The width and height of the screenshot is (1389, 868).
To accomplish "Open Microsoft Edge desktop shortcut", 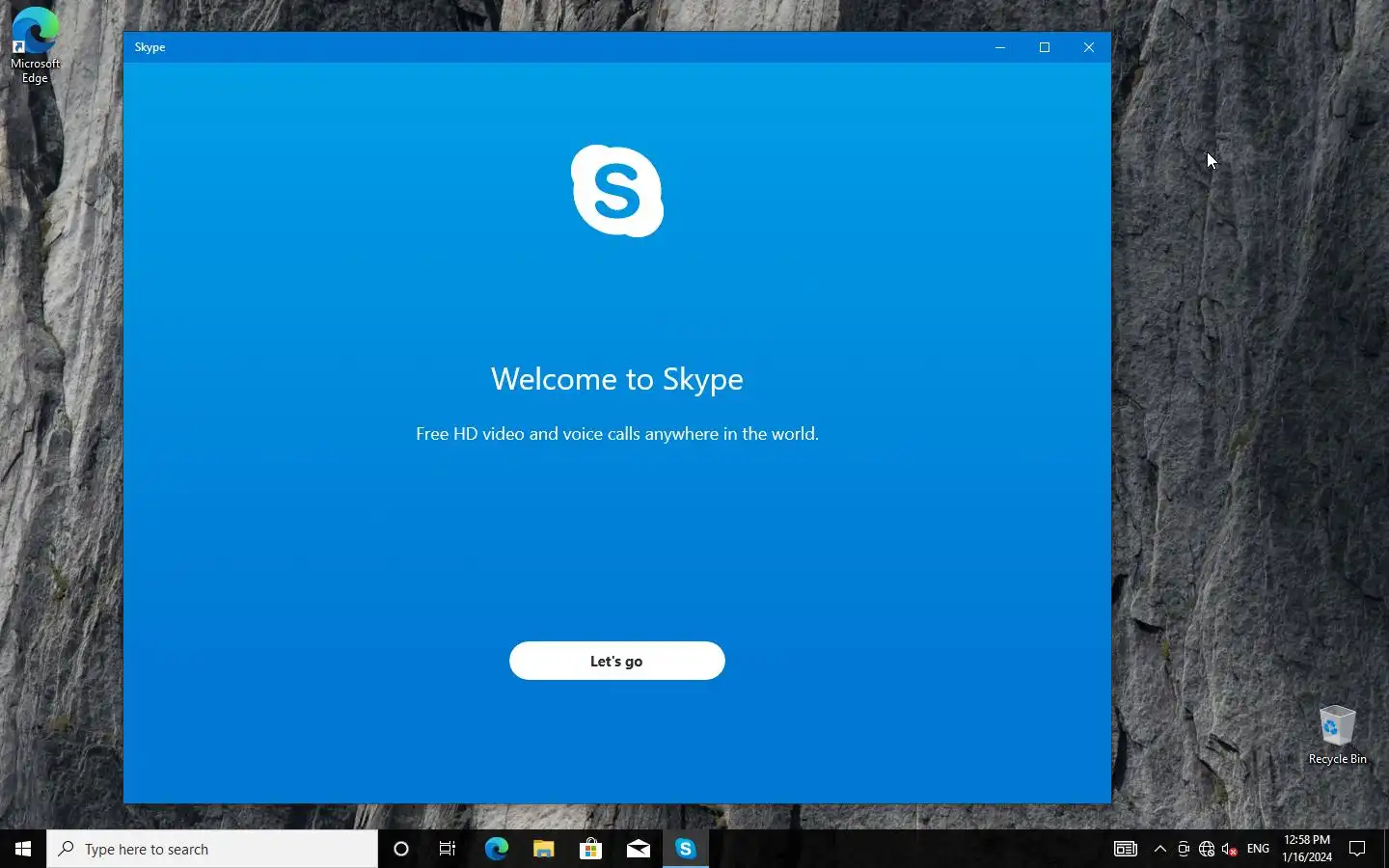I will (35, 45).
